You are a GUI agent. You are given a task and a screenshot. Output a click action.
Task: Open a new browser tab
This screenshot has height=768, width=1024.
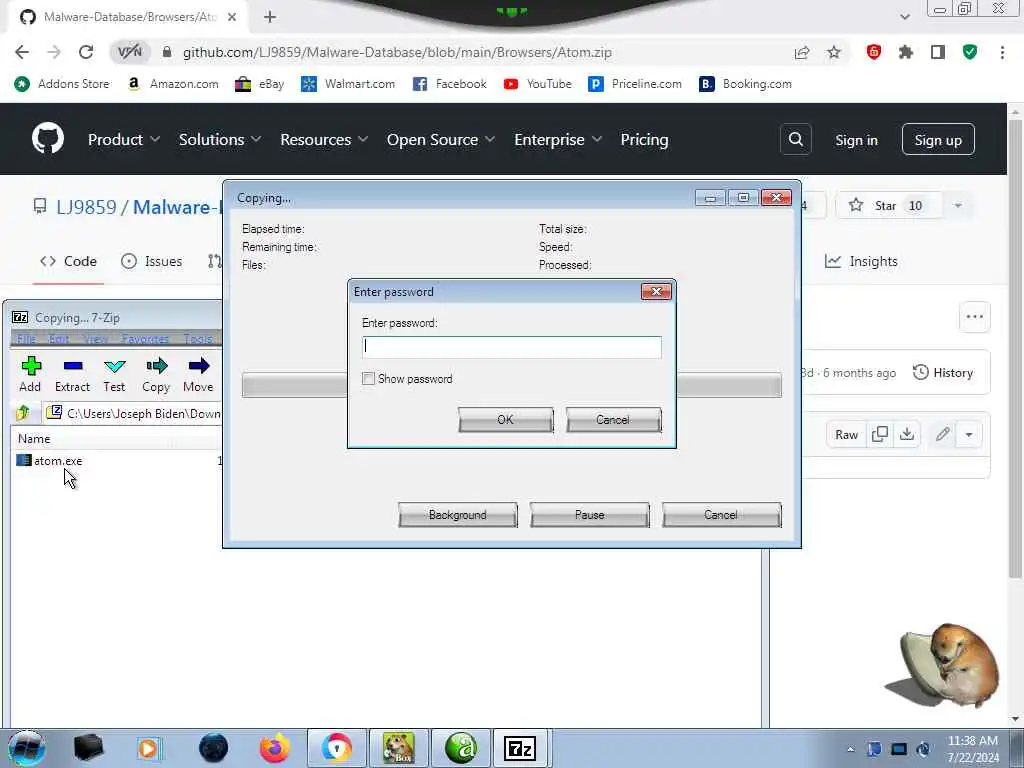click(270, 17)
